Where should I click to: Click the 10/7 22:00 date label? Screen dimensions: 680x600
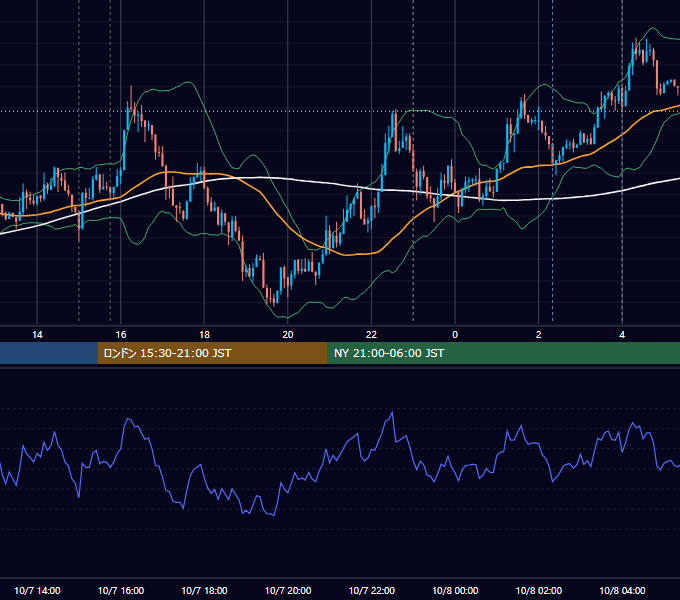pos(372,590)
